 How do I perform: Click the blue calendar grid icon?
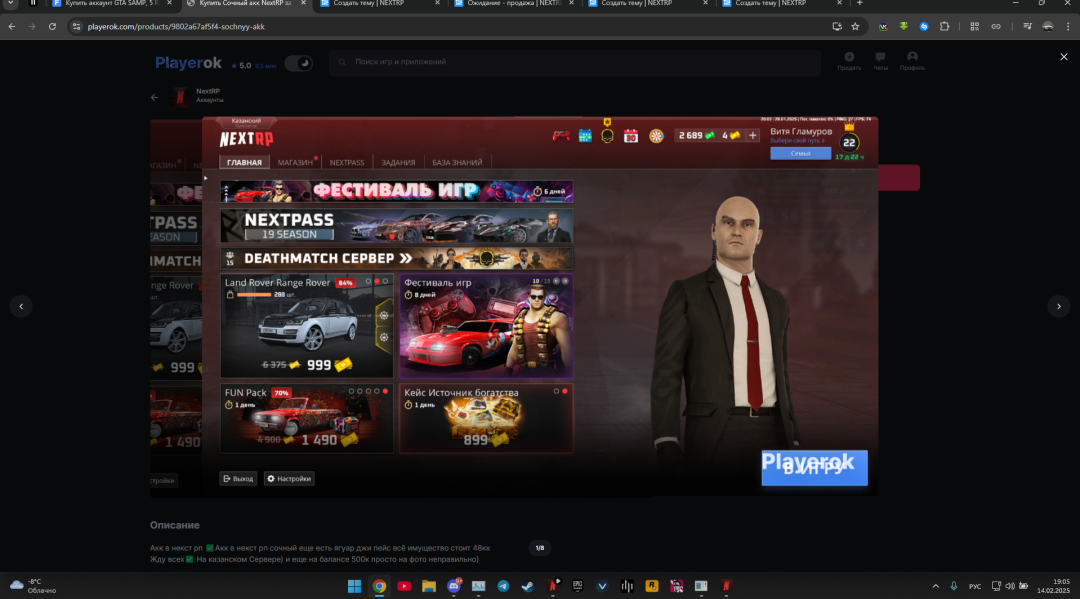[x=585, y=136]
